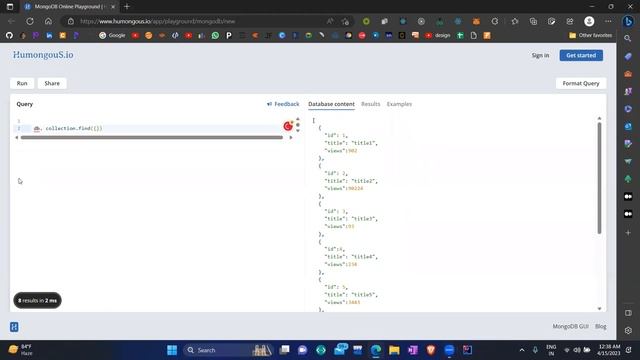This screenshot has width=640, height=360.
Task: Click the database content vertical scrollbar
Action: tap(599, 178)
